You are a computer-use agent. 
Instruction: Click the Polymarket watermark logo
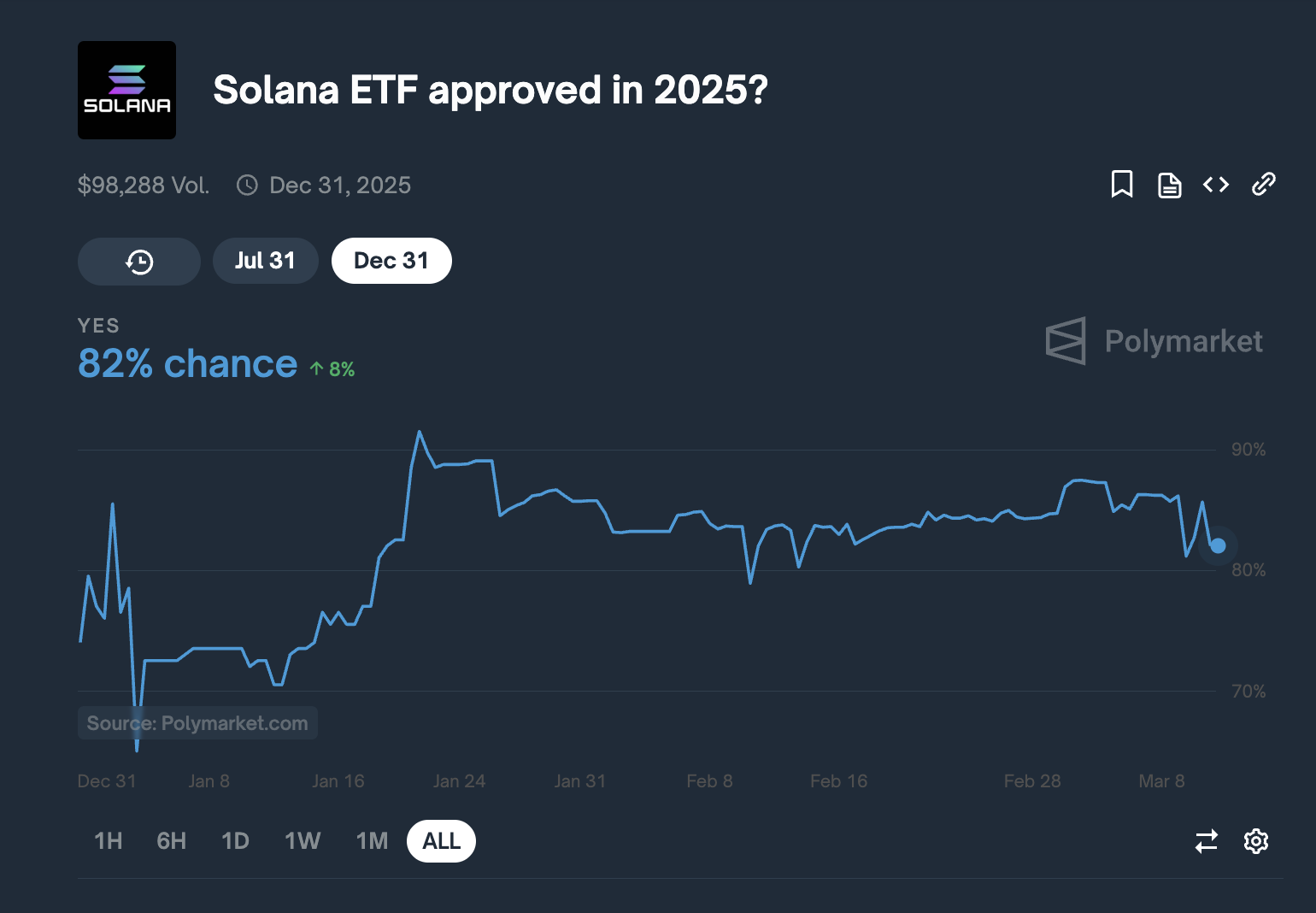click(1154, 341)
